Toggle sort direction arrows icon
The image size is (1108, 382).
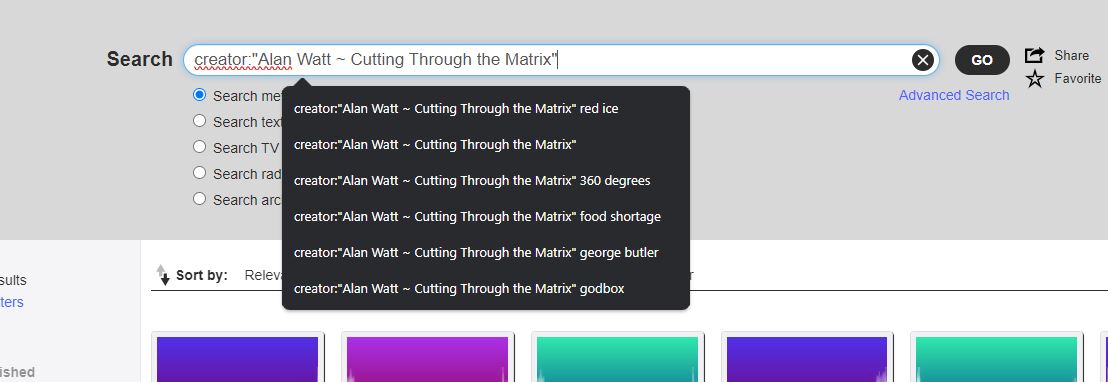coord(163,275)
